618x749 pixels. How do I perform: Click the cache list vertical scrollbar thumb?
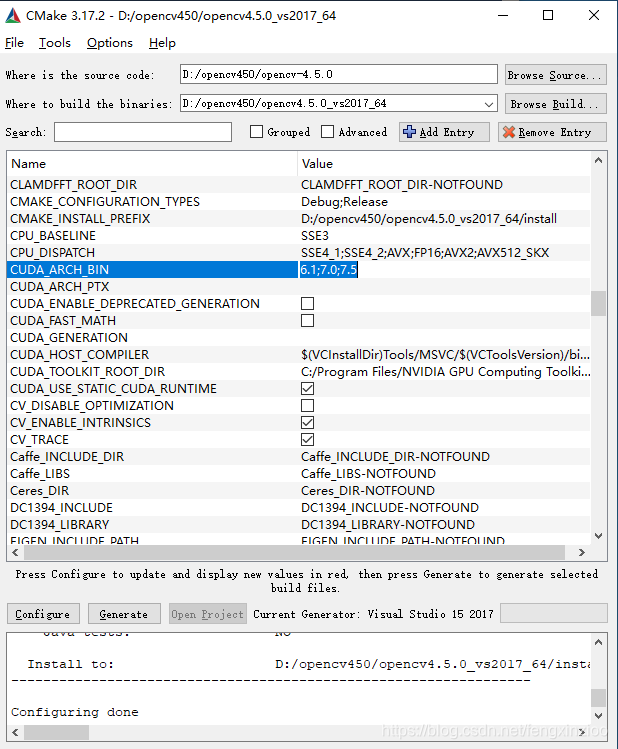(598, 304)
